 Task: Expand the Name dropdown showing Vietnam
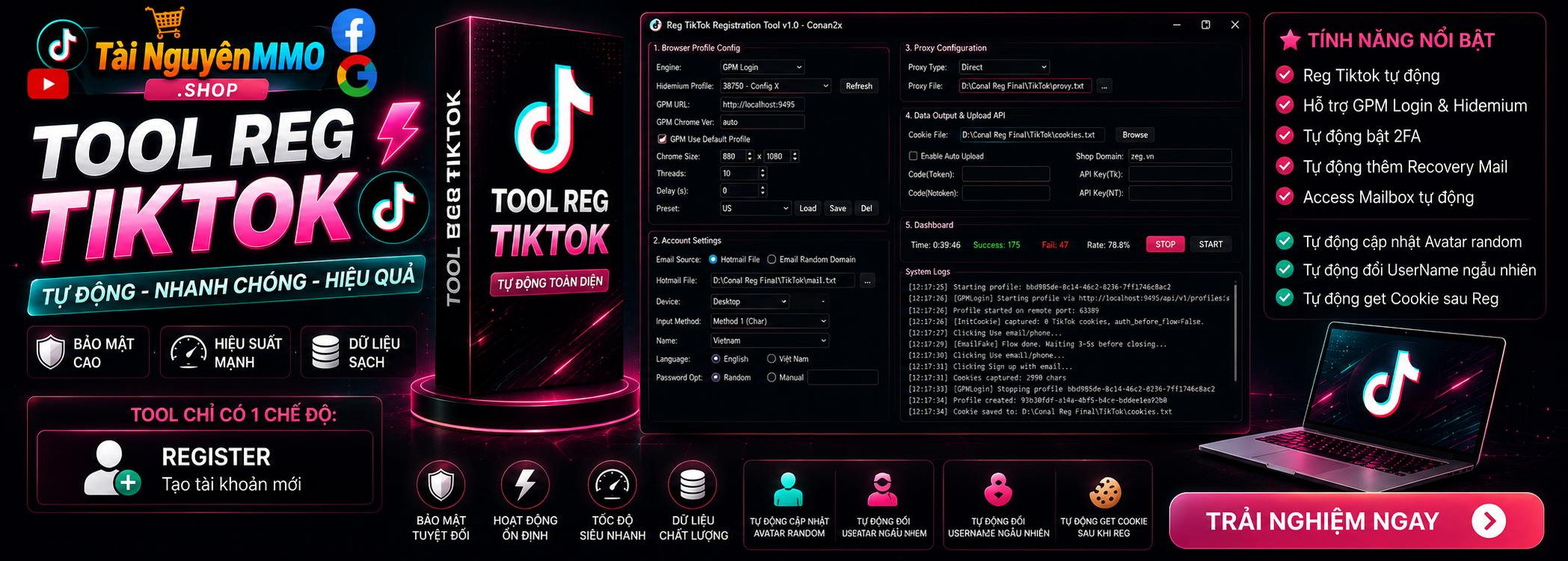tap(769, 340)
